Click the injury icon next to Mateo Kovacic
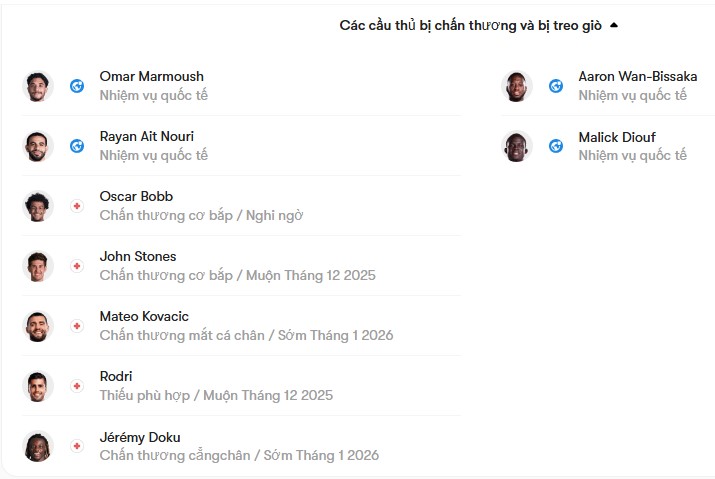 point(77,326)
